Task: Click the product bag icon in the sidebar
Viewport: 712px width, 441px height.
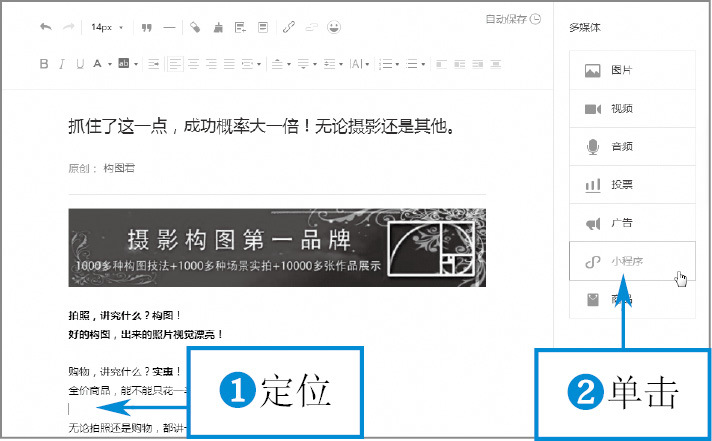Action: 593,300
